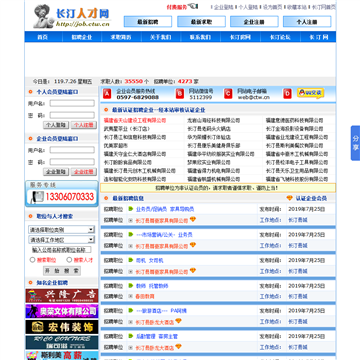
Task: Open the 兴隆广告 banner image
Action: tap(62, 296)
